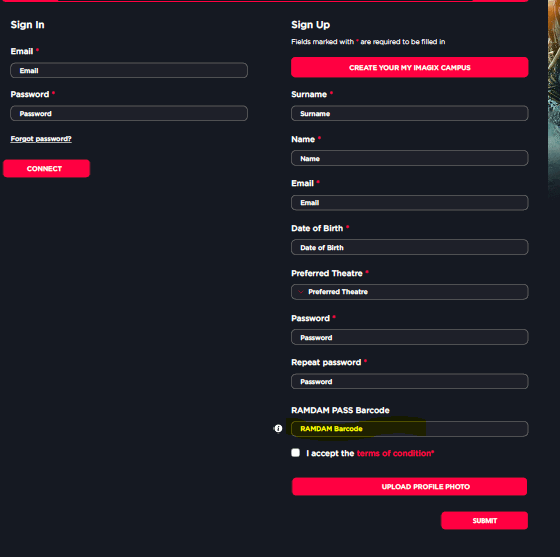The image size is (560, 557).
Task: Open the Forgot password? link
Action: [41, 139]
